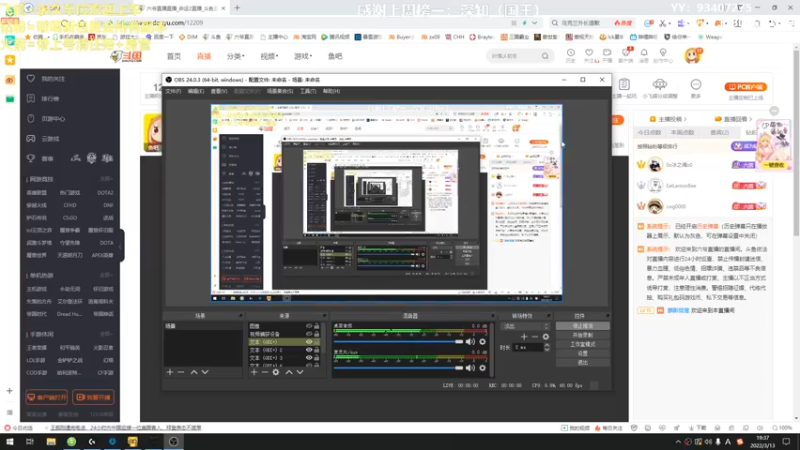Open the OBS 工具(T) menu
This screenshot has width=800, height=450.
[308, 91]
